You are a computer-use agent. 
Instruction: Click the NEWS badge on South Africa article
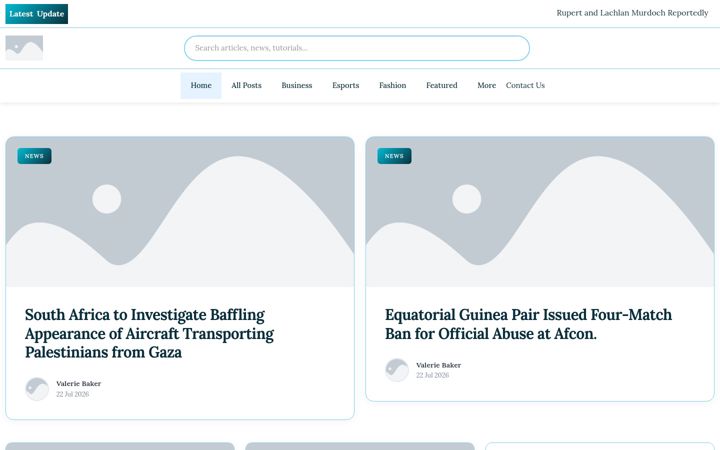pyautogui.click(x=34, y=156)
